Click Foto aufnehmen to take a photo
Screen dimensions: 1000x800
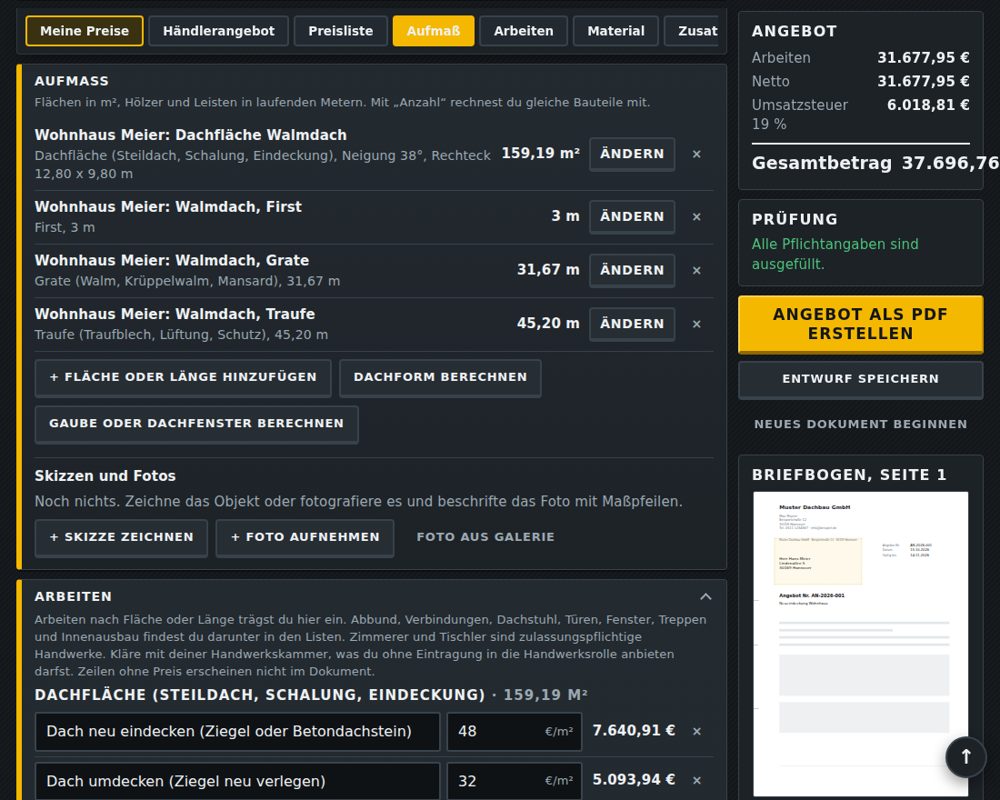(x=305, y=538)
